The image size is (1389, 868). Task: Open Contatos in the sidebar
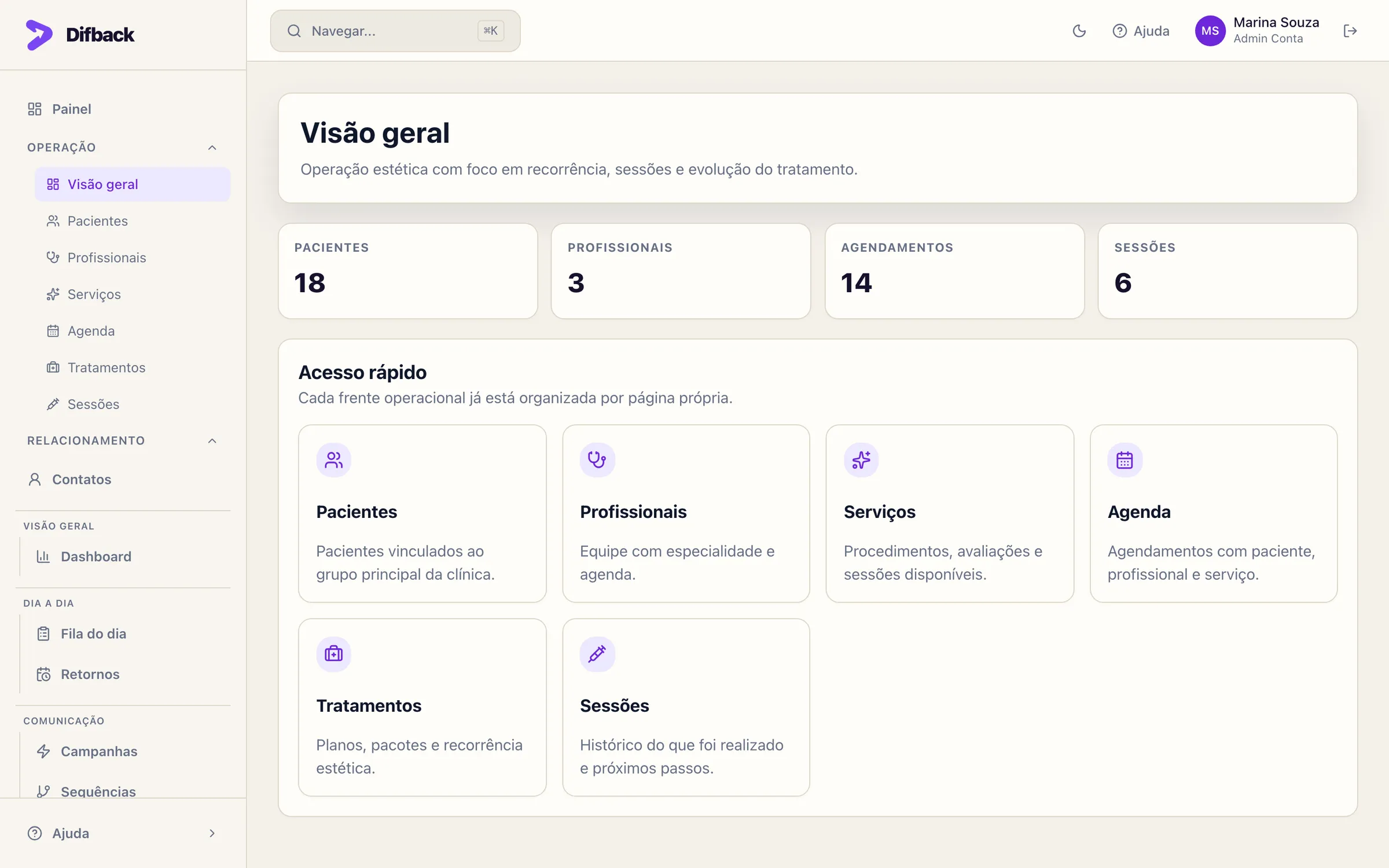pyautogui.click(x=123, y=479)
